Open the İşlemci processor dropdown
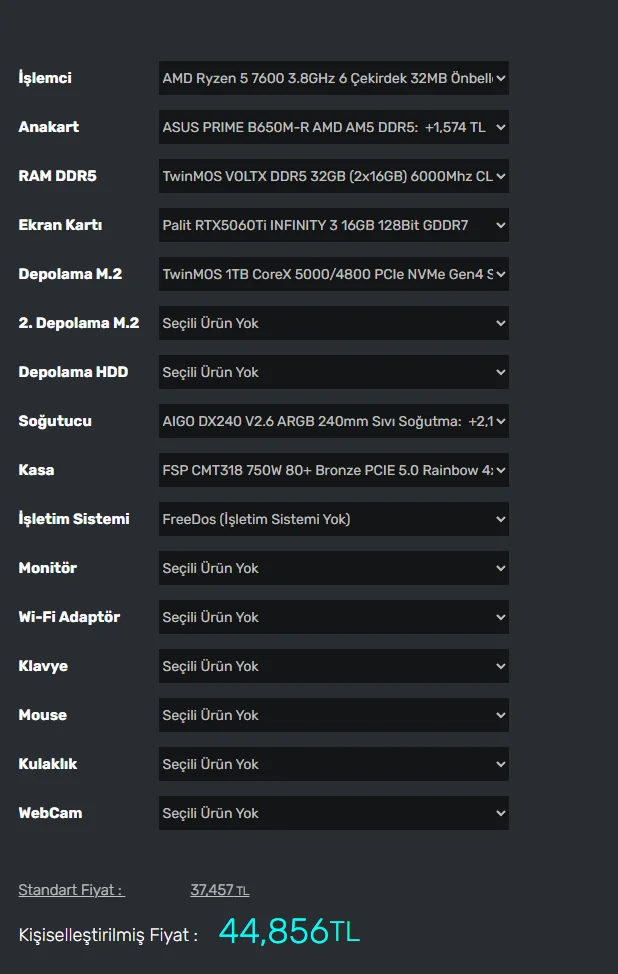Image resolution: width=618 pixels, height=974 pixels. coord(333,78)
